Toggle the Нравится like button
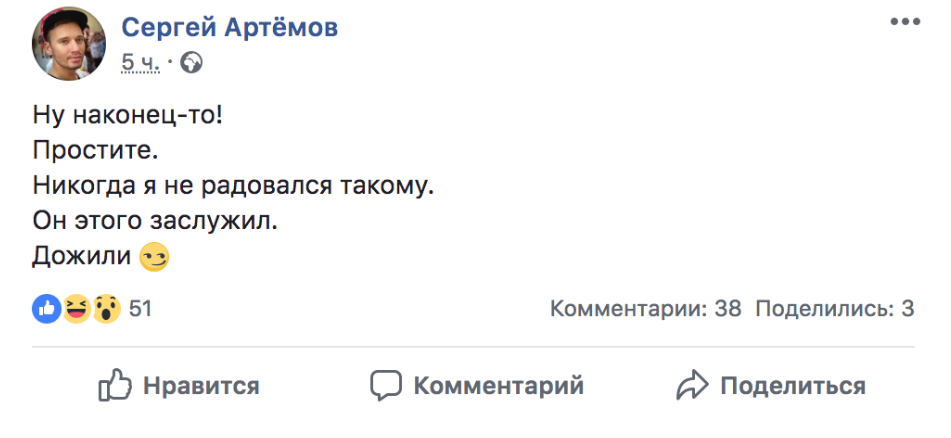Image resolution: width=951 pixels, height=438 pixels. [179, 386]
